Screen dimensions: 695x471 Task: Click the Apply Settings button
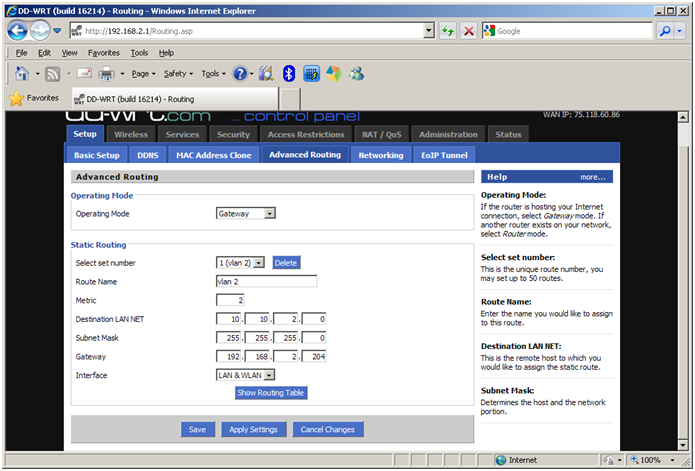pyautogui.click(x=254, y=429)
